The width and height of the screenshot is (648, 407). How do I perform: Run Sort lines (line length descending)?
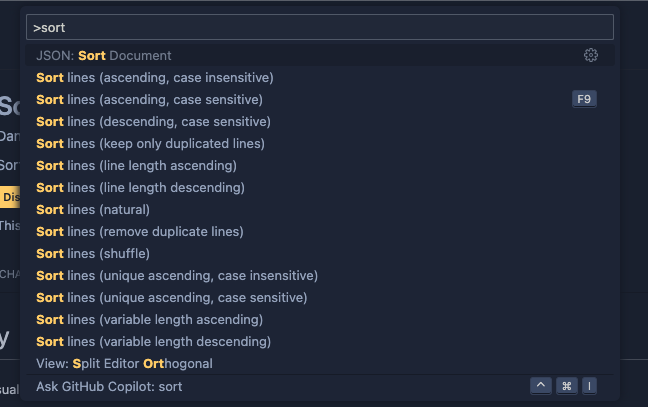point(140,187)
